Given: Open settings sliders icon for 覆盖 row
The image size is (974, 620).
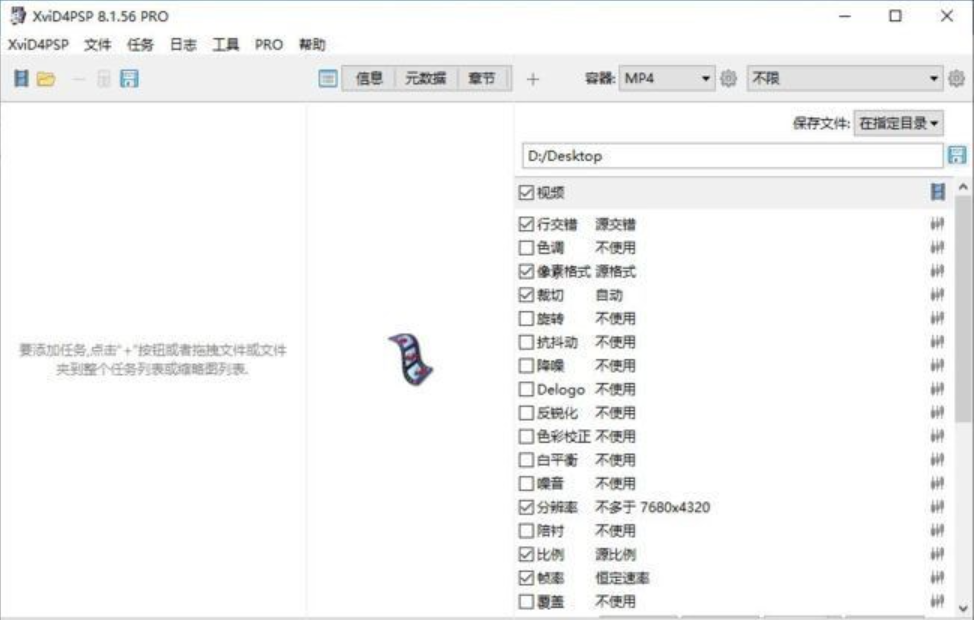Looking at the screenshot, I should (x=937, y=601).
